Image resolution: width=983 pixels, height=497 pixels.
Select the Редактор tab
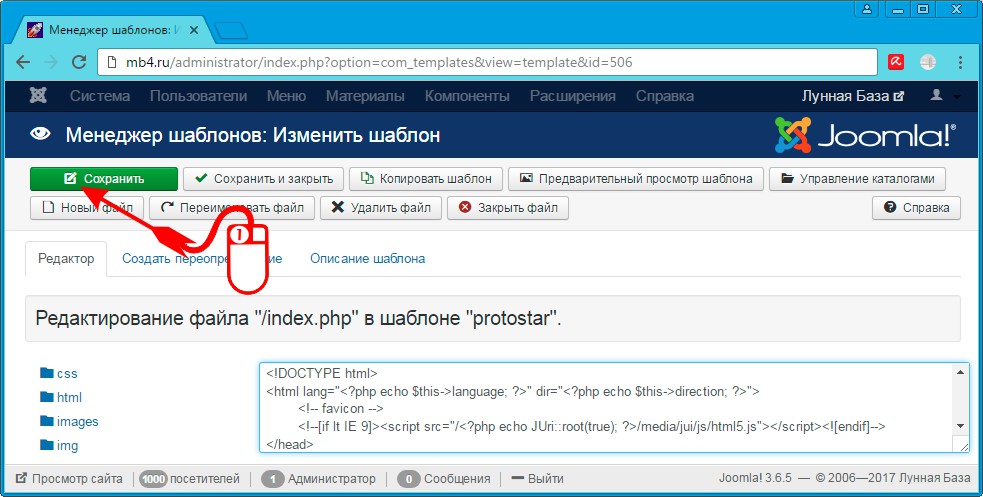point(66,258)
